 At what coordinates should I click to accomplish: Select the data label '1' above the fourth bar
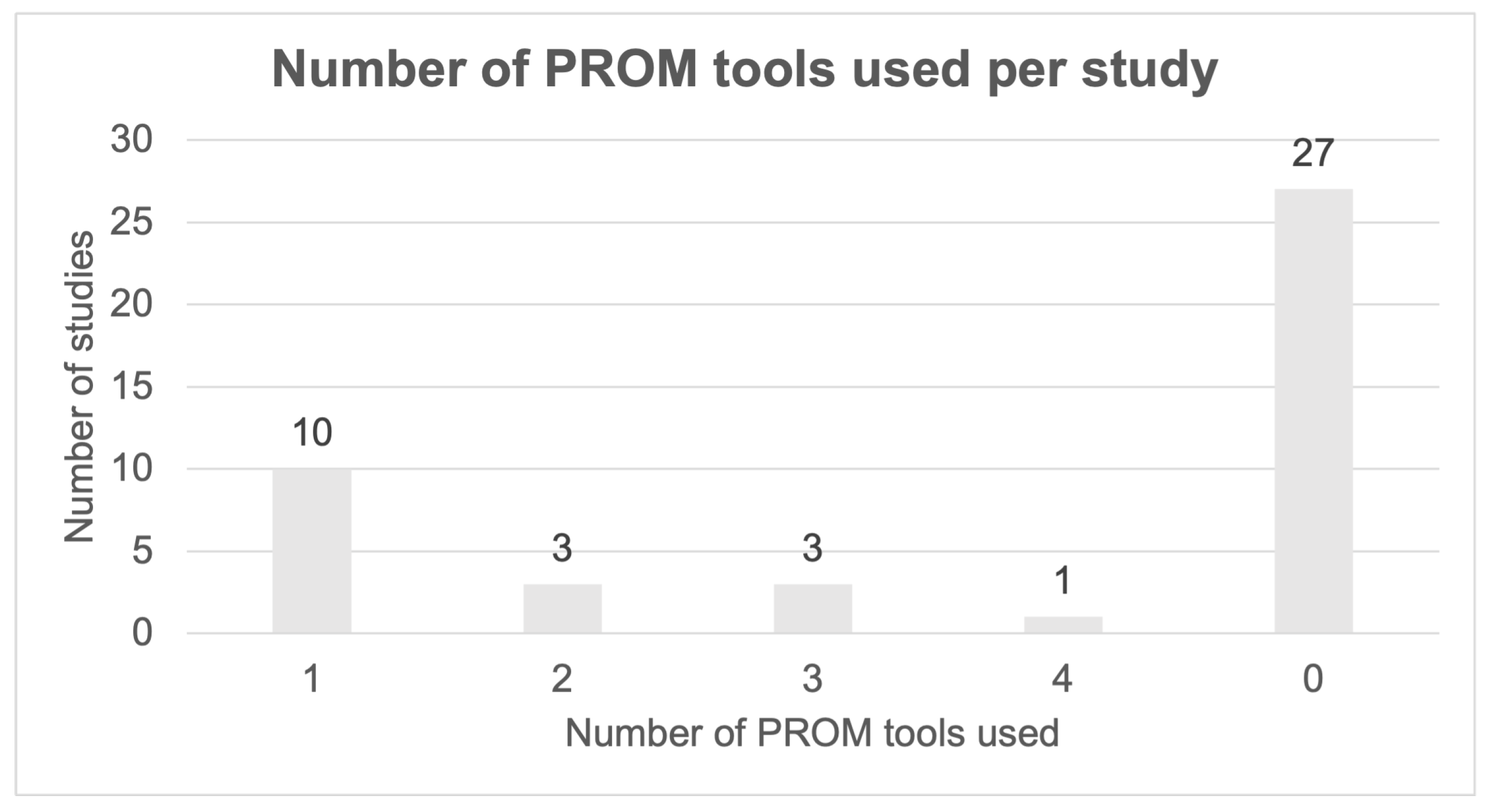click(x=1063, y=580)
